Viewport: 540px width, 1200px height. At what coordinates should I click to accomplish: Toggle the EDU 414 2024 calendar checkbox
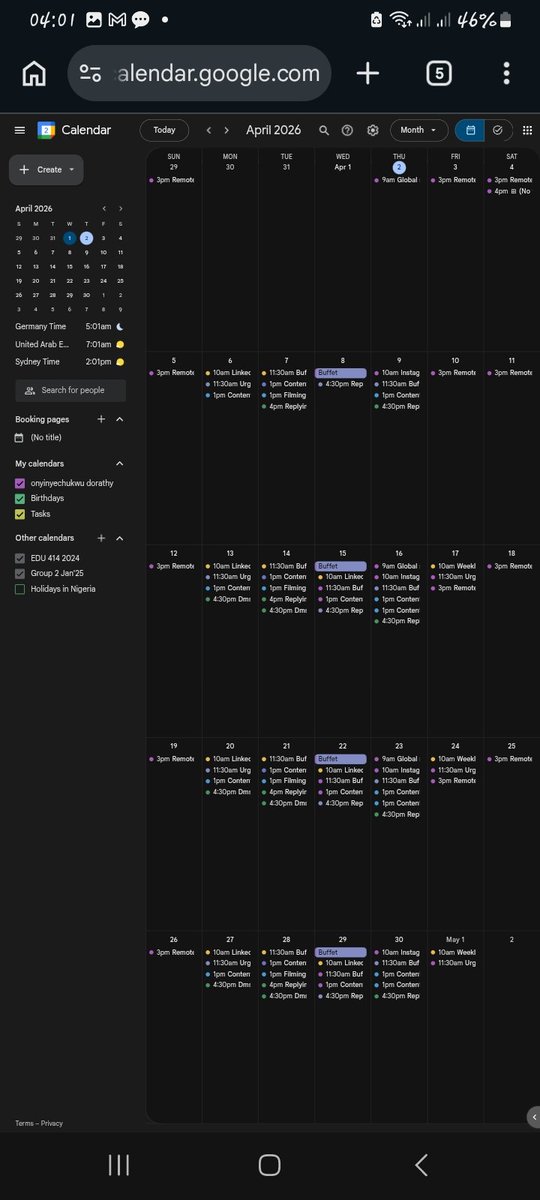(20, 558)
